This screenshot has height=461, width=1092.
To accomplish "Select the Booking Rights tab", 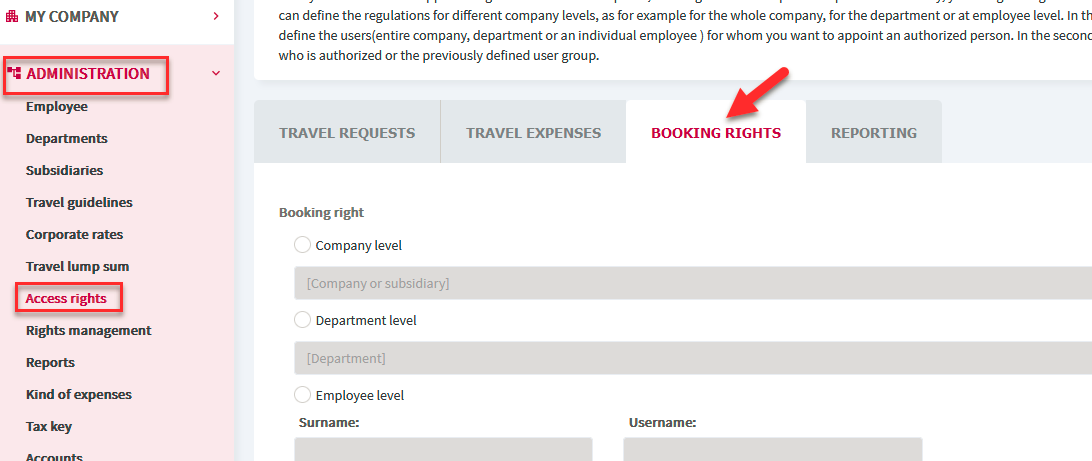I will [x=716, y=133].
